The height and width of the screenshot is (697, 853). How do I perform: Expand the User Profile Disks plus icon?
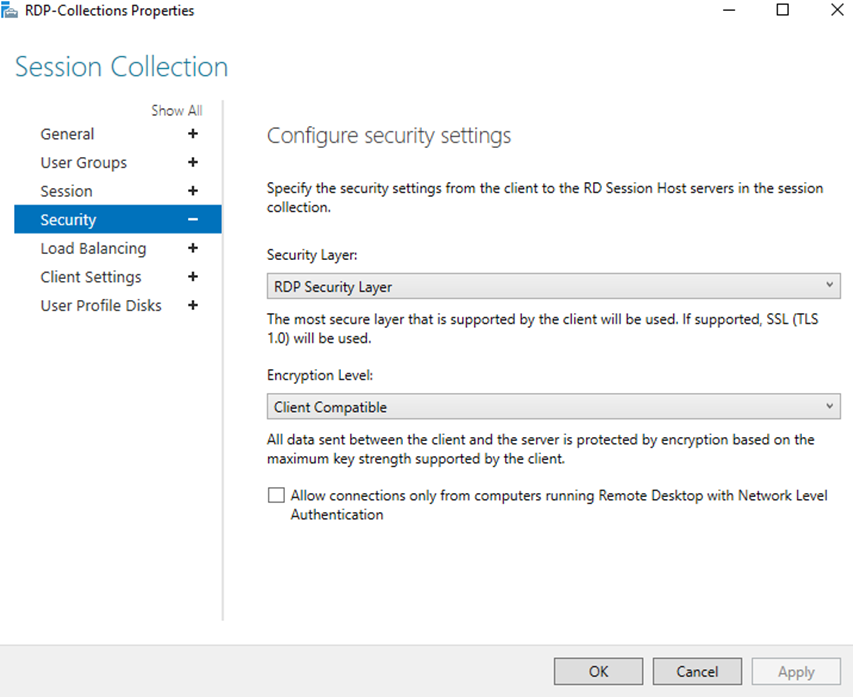point(193,305)
